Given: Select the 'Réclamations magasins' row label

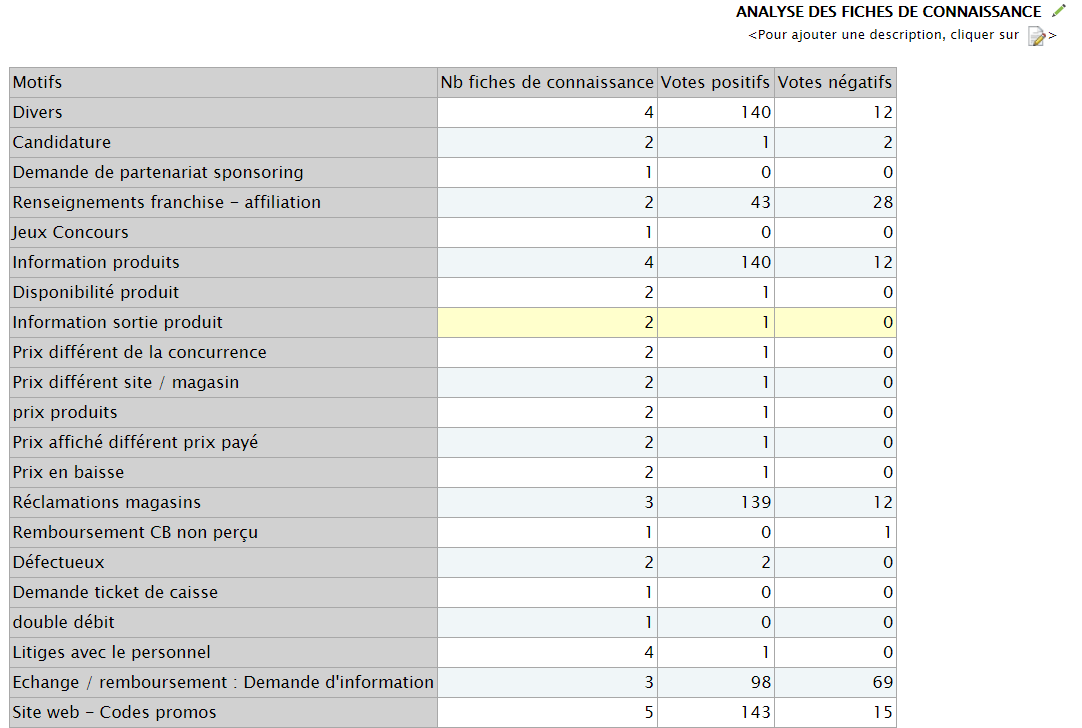Looking at the screenshot, I should click(x=107, y=502).
